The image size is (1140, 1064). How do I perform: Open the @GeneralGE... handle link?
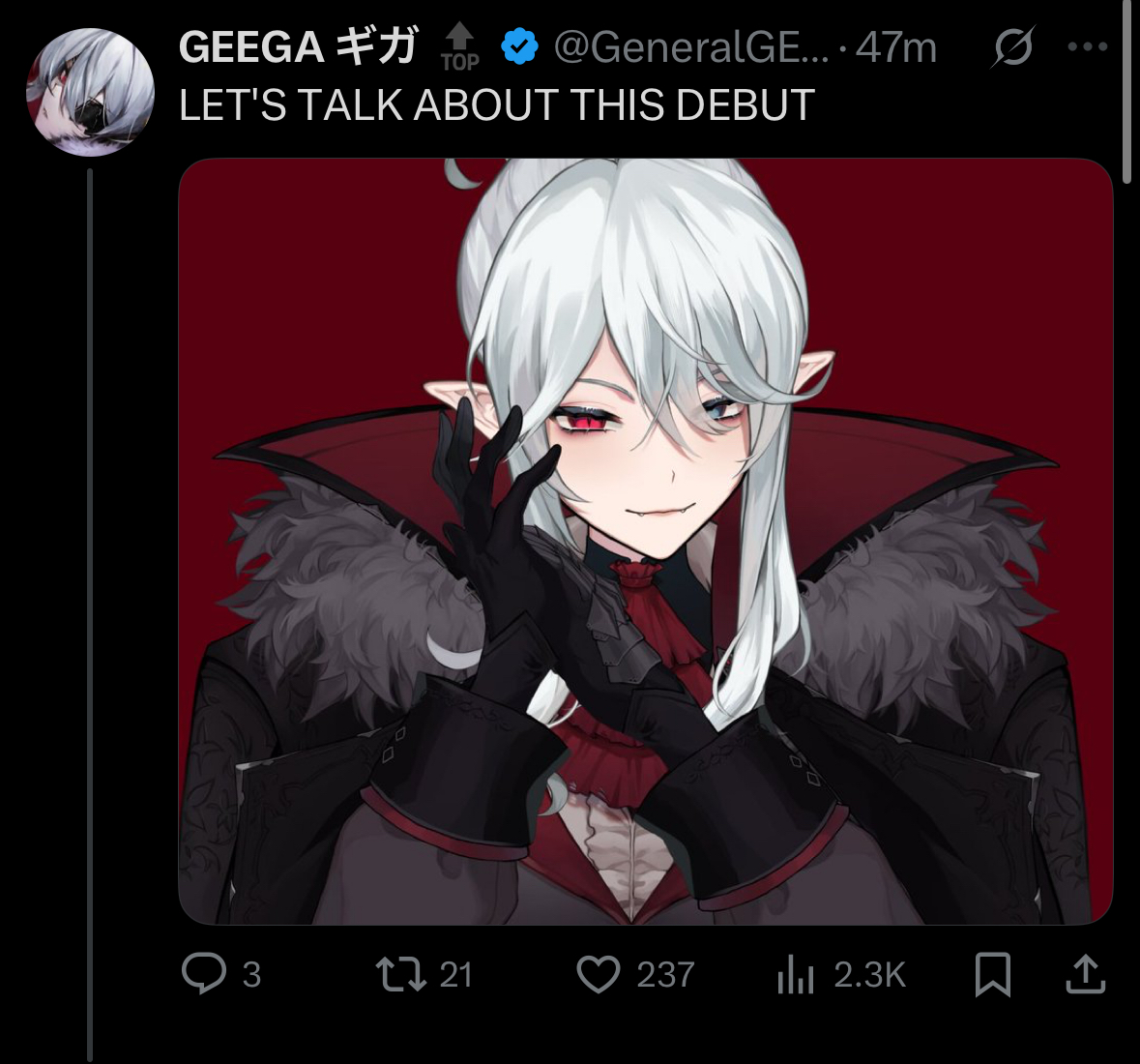(691, 48)
